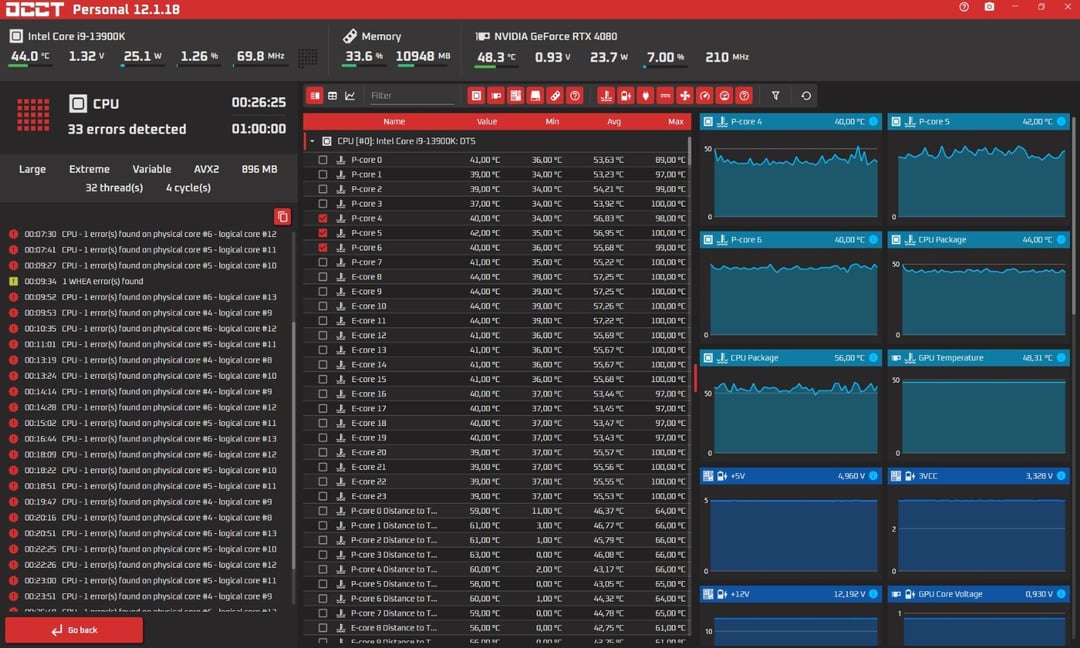Select the P-core 3 Distance to T... row
This screenshot has width=1080, height=648.
pyautogui.click(x=496, y=555)
